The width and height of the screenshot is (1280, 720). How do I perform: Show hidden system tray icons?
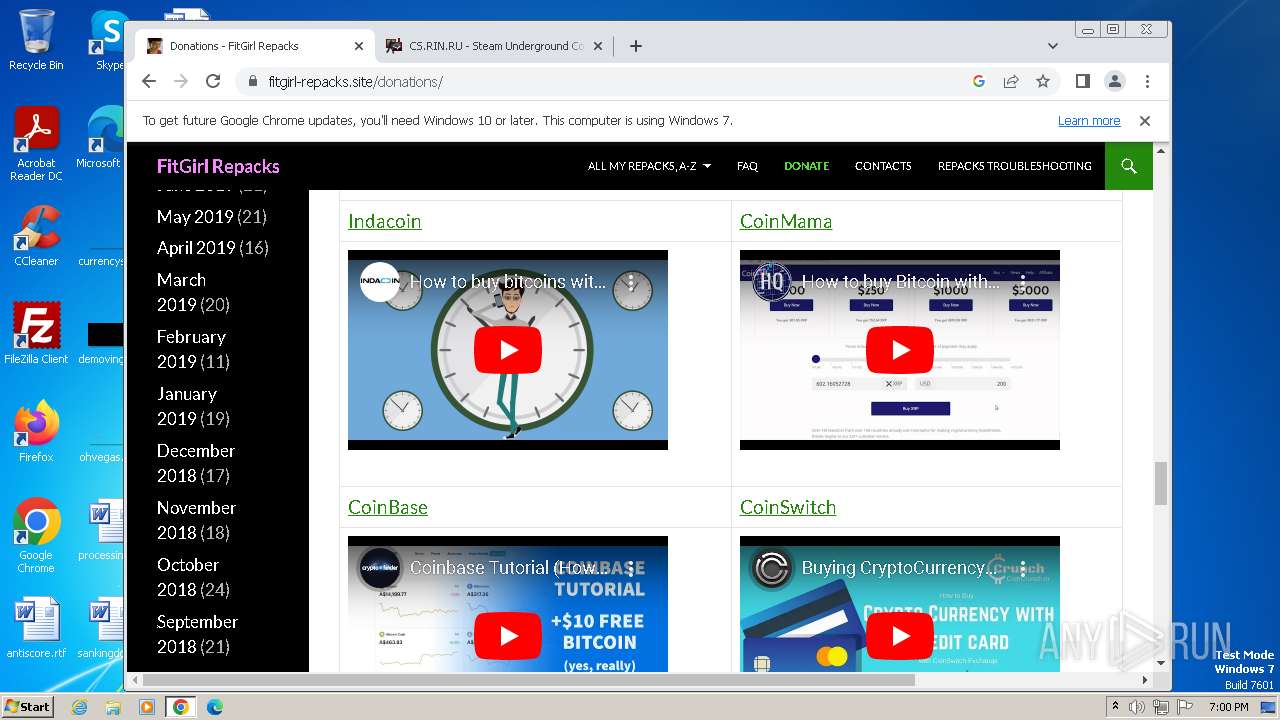click(1115, 707)
